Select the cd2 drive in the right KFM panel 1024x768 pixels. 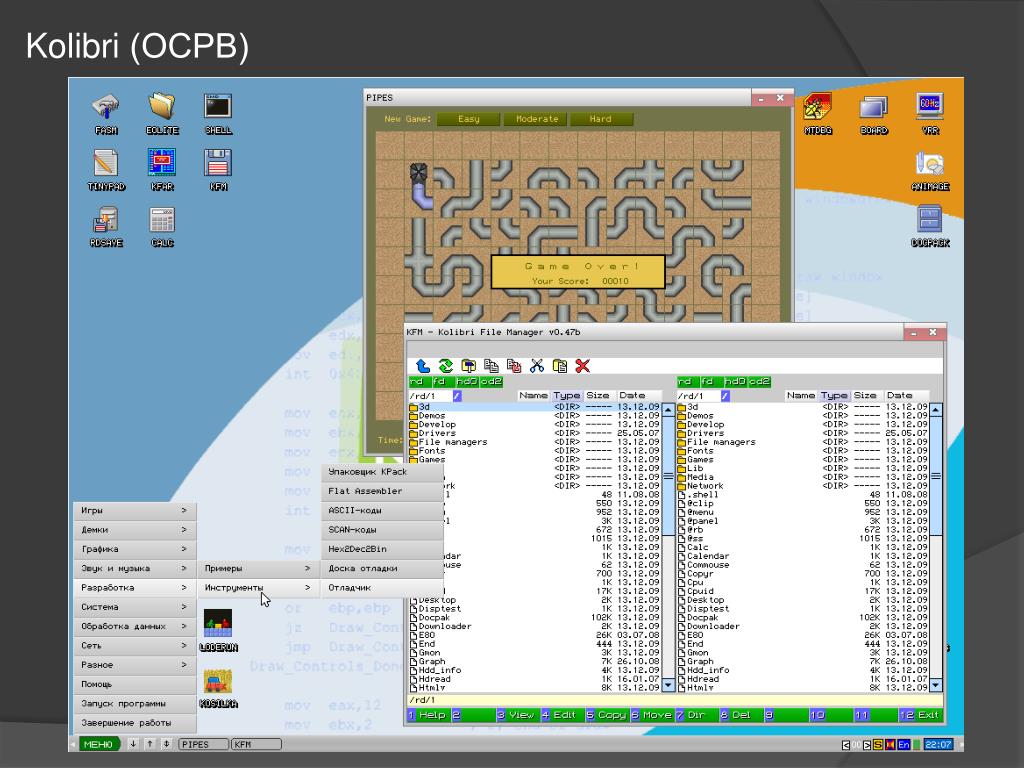[760, 381]
